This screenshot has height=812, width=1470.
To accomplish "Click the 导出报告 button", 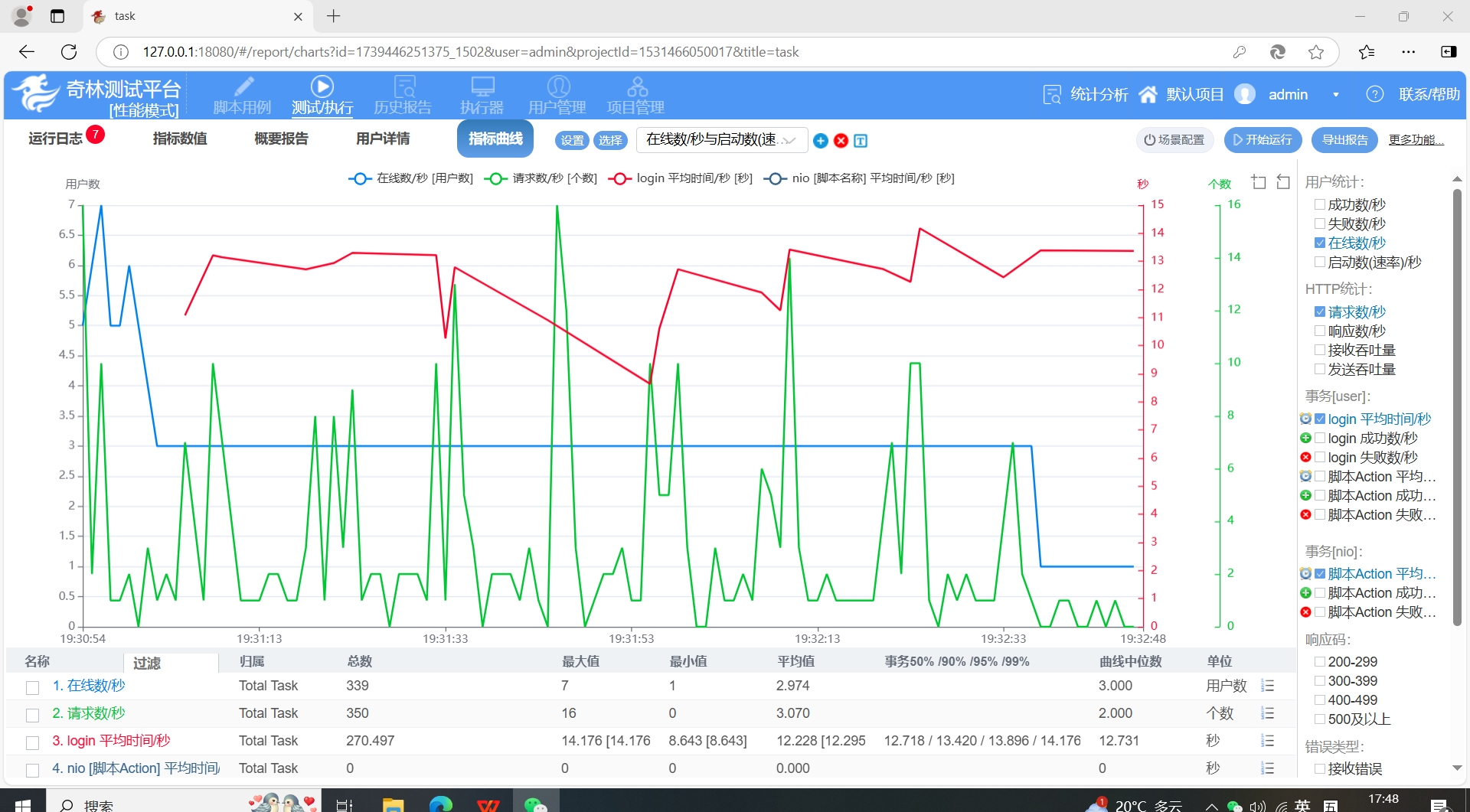I will (x=1344, y=139).
